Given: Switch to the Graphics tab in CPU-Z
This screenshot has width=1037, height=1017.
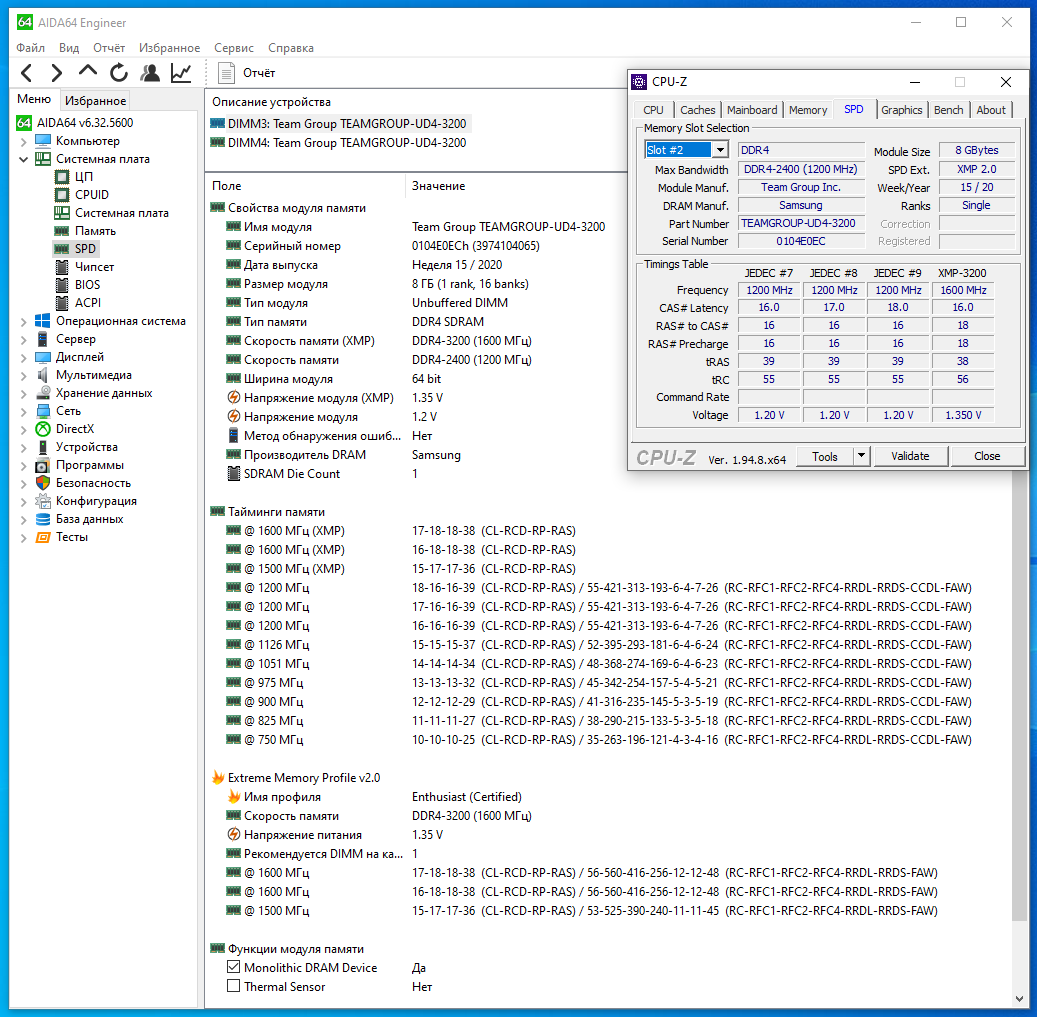Looking at the screenshot, I should coord(901,110).
